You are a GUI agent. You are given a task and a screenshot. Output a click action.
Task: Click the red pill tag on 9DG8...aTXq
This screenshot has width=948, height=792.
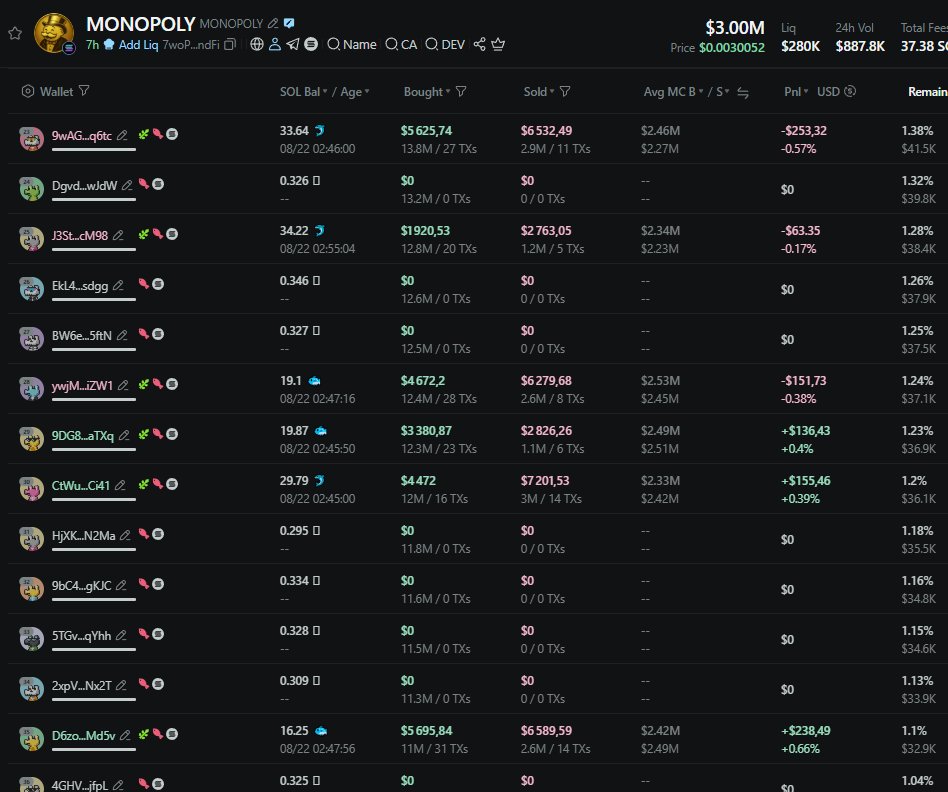point(158,434)
